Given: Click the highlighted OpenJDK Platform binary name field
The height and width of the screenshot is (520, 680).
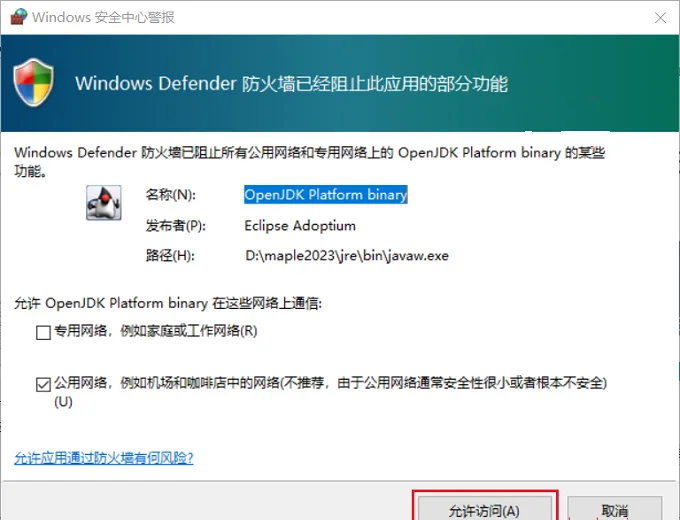Looking at the screenshot, I should pyautogui.click(x=326, y=195).
